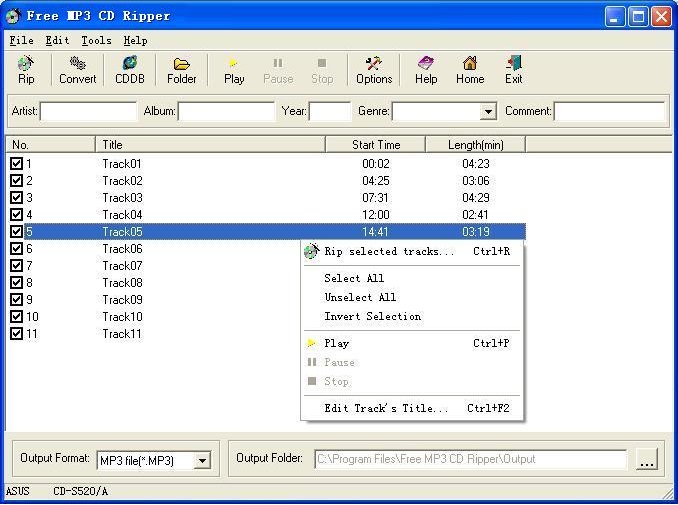Image resolution: width=678 pixels, height=505 pixels.
Task: Toggle the track 8 checkbox
Action: (16, 282)
